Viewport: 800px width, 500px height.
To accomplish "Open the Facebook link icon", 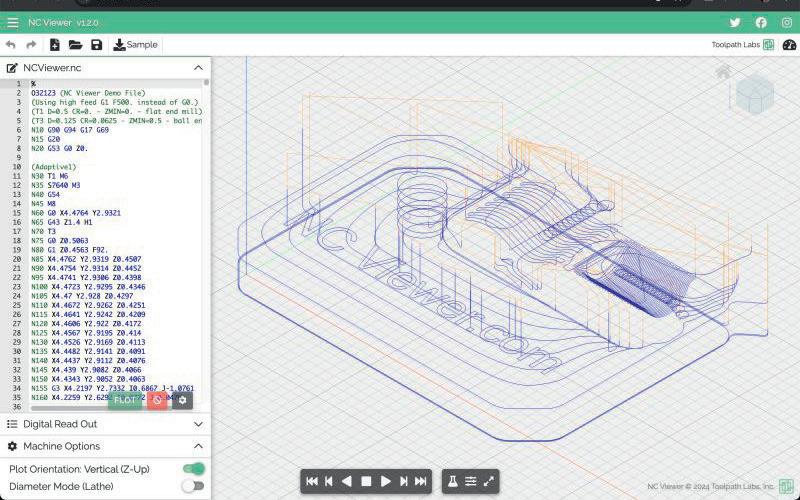I will pos(761,22).
